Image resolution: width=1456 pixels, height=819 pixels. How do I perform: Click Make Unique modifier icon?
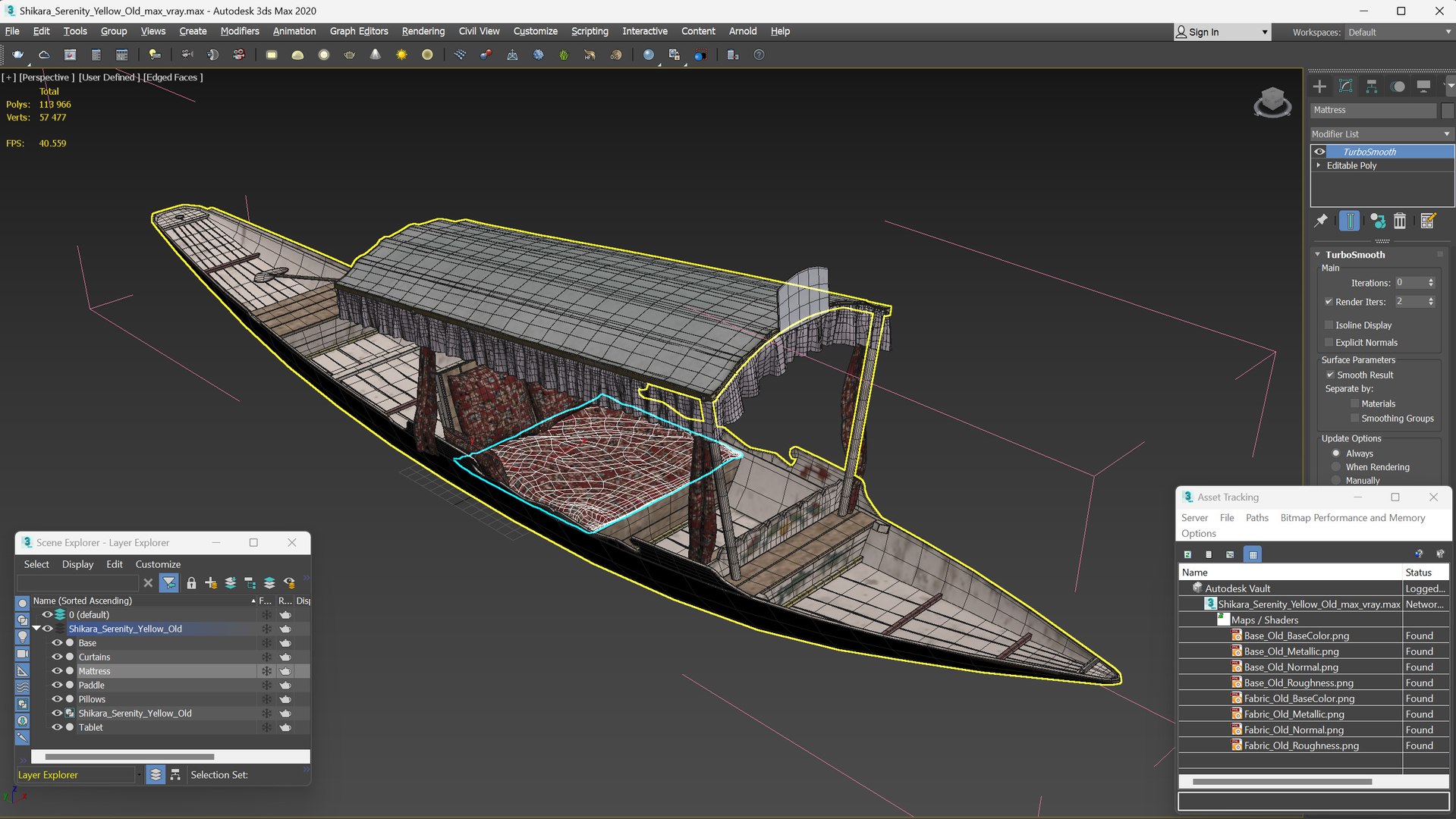click(x=1377, y=221)
